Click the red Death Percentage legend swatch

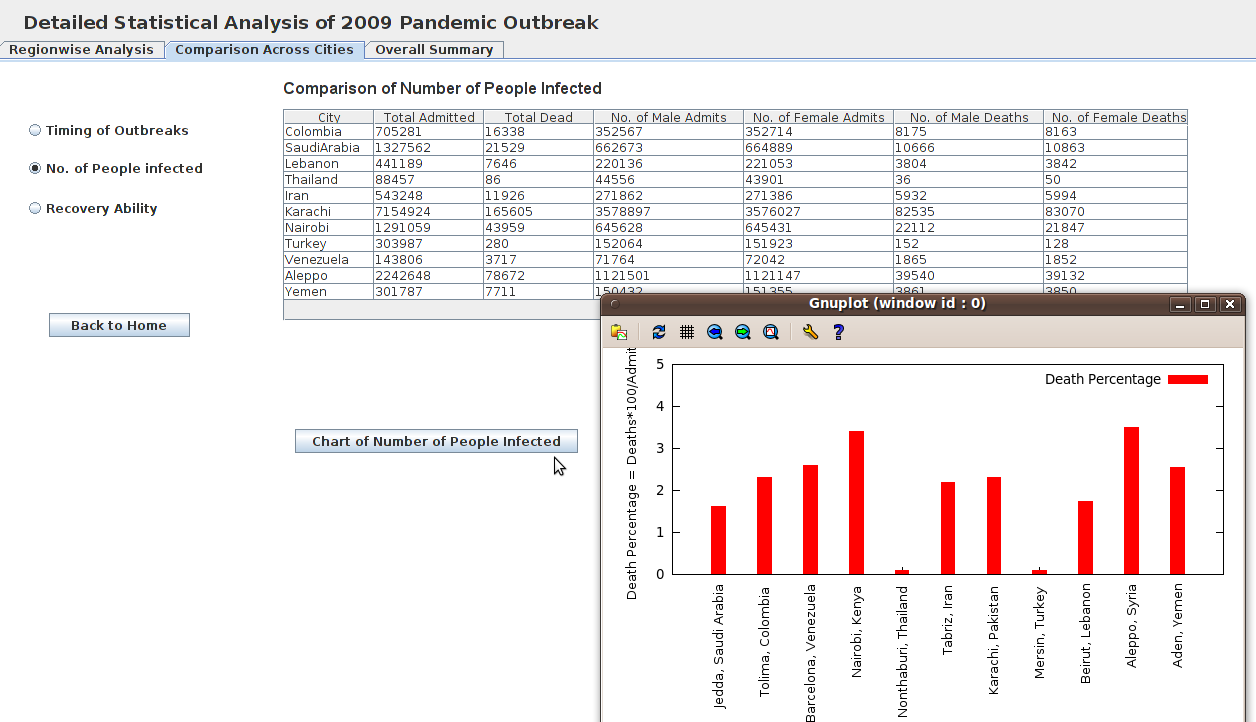[1188, 380]
